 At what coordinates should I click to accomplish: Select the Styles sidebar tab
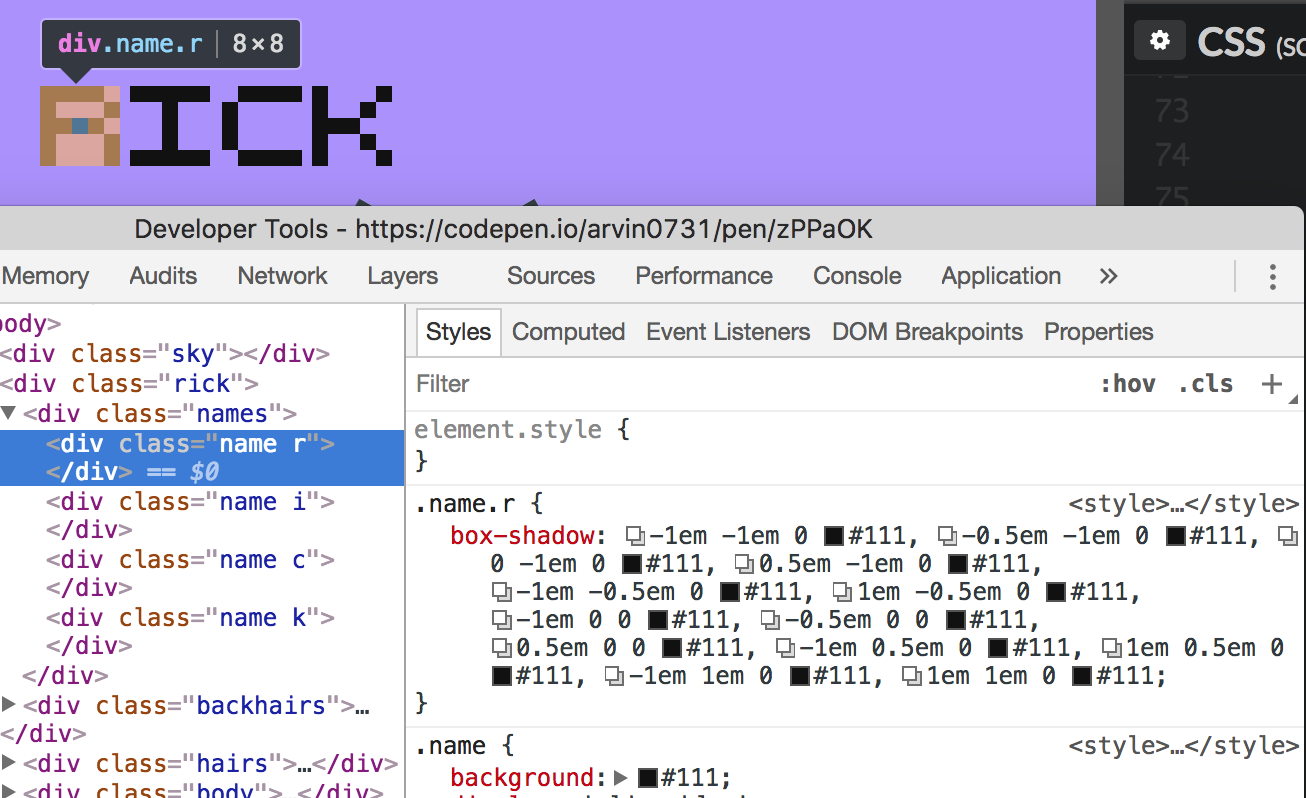click(x=459, y=332)
